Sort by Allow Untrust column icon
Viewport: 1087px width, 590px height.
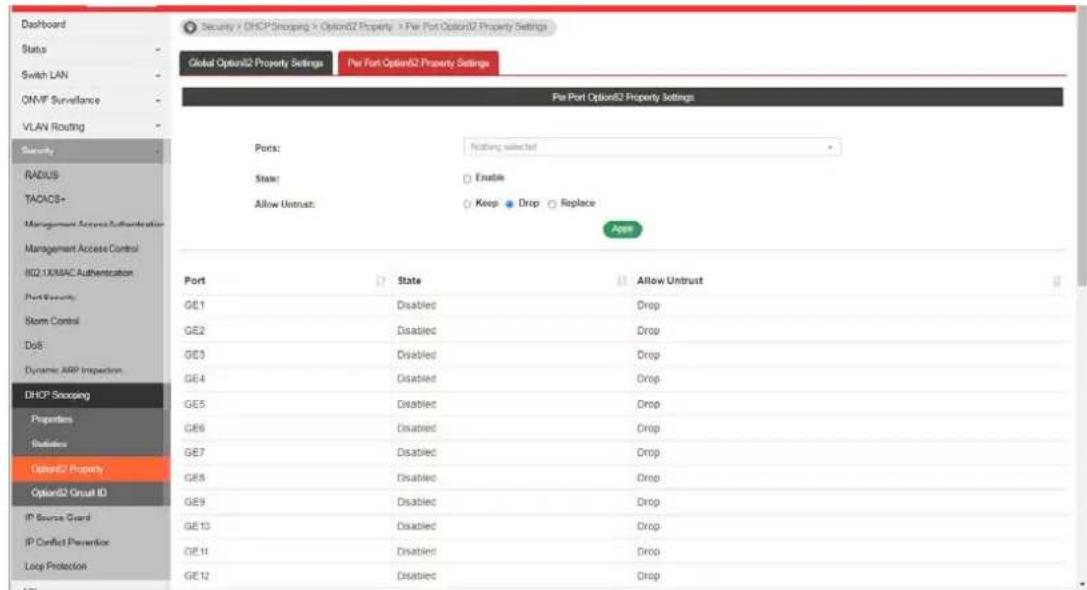point(1056,281)
